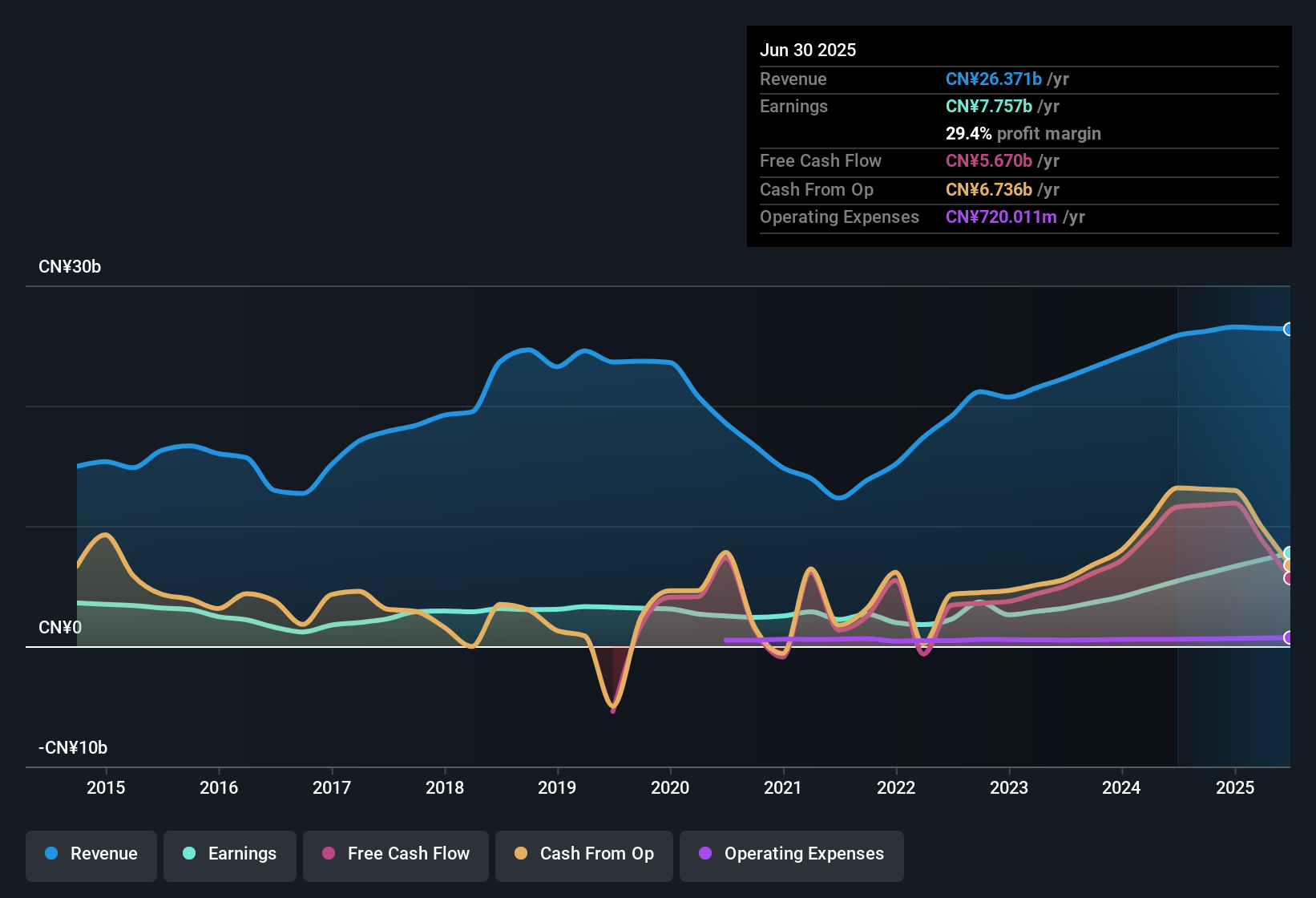Screen dimensions: 1316x898
Task: Click the blue Revenue legend dot icon
Action: tap(50, 854)
